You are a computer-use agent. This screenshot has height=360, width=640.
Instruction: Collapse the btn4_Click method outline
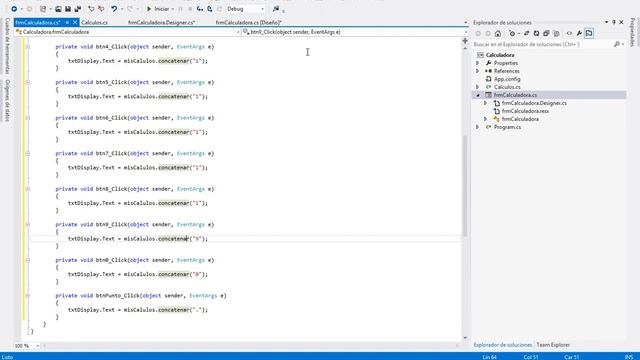pos(28,47)
